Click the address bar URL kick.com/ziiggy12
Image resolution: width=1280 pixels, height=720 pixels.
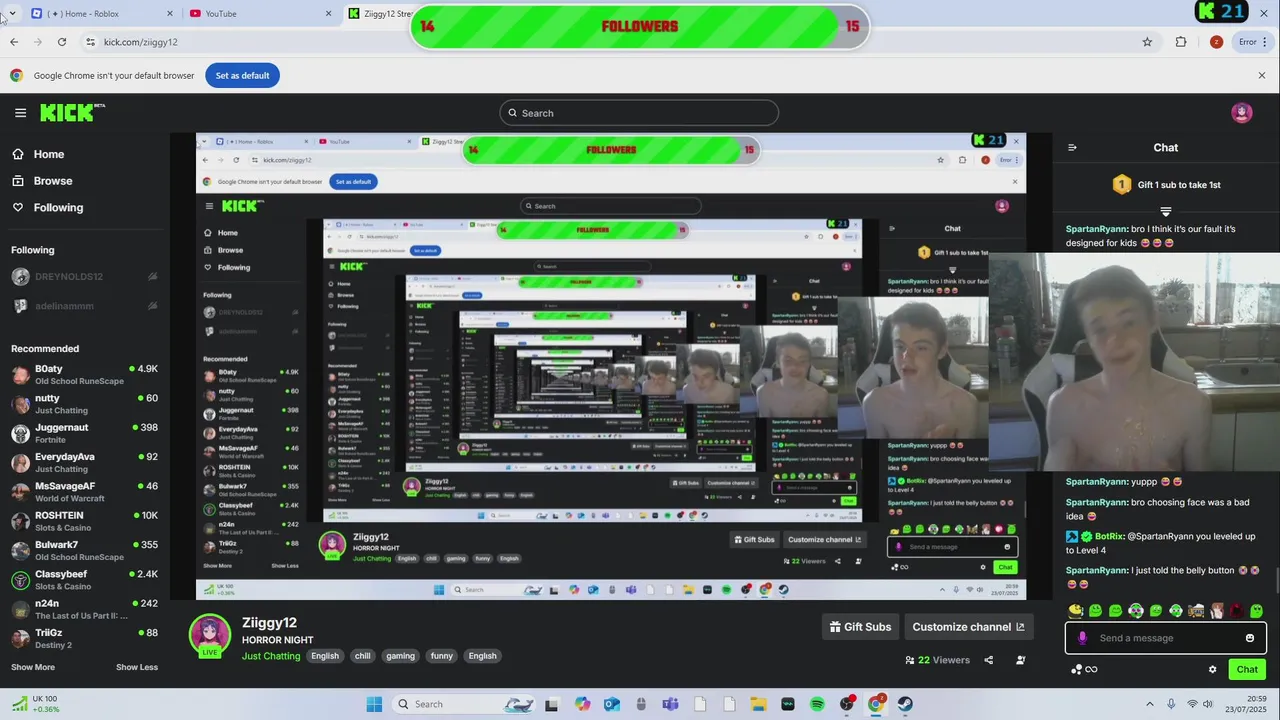pyautogui.click(x=141, y=42)
